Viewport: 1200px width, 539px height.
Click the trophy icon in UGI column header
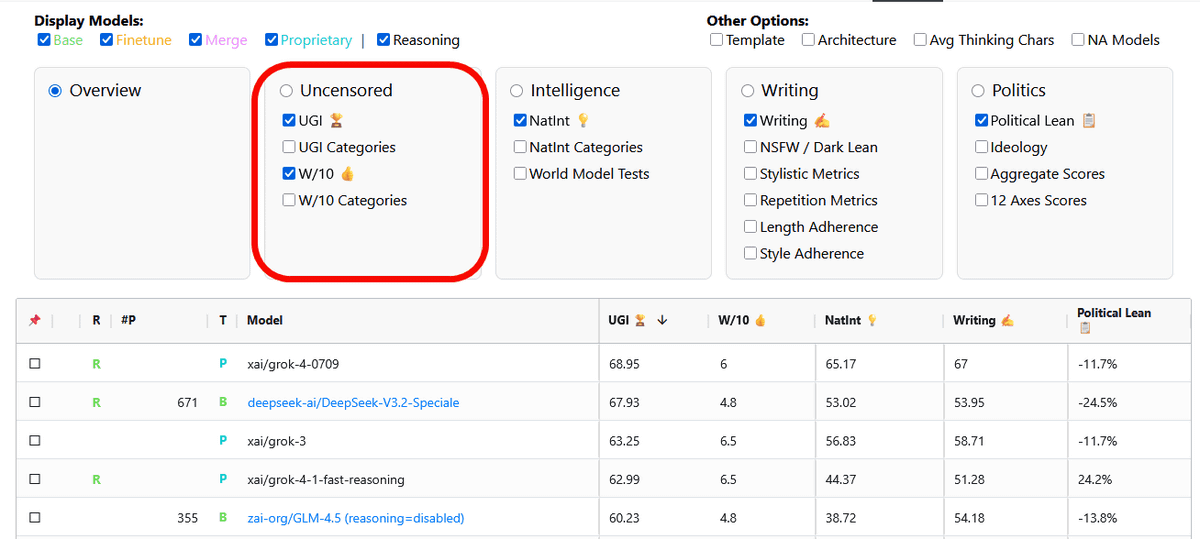pyautogui.click(x=640, y=321)
